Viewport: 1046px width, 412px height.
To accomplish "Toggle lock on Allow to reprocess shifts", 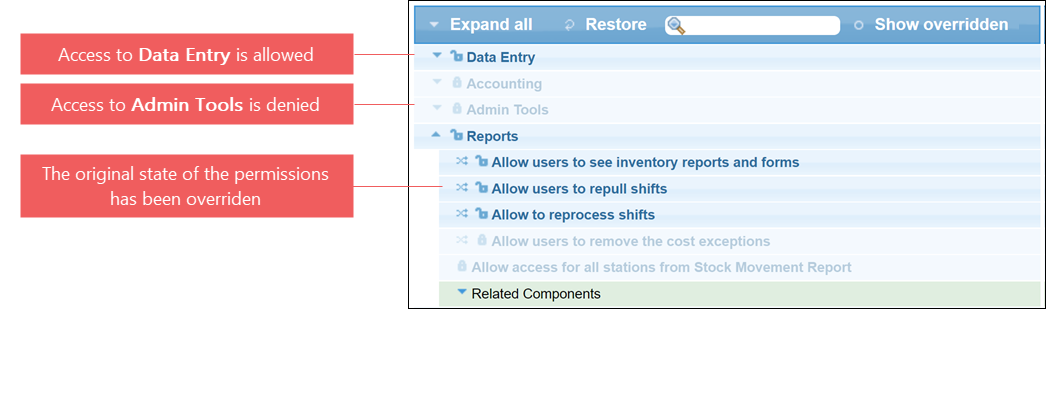I will click(482, 214).
